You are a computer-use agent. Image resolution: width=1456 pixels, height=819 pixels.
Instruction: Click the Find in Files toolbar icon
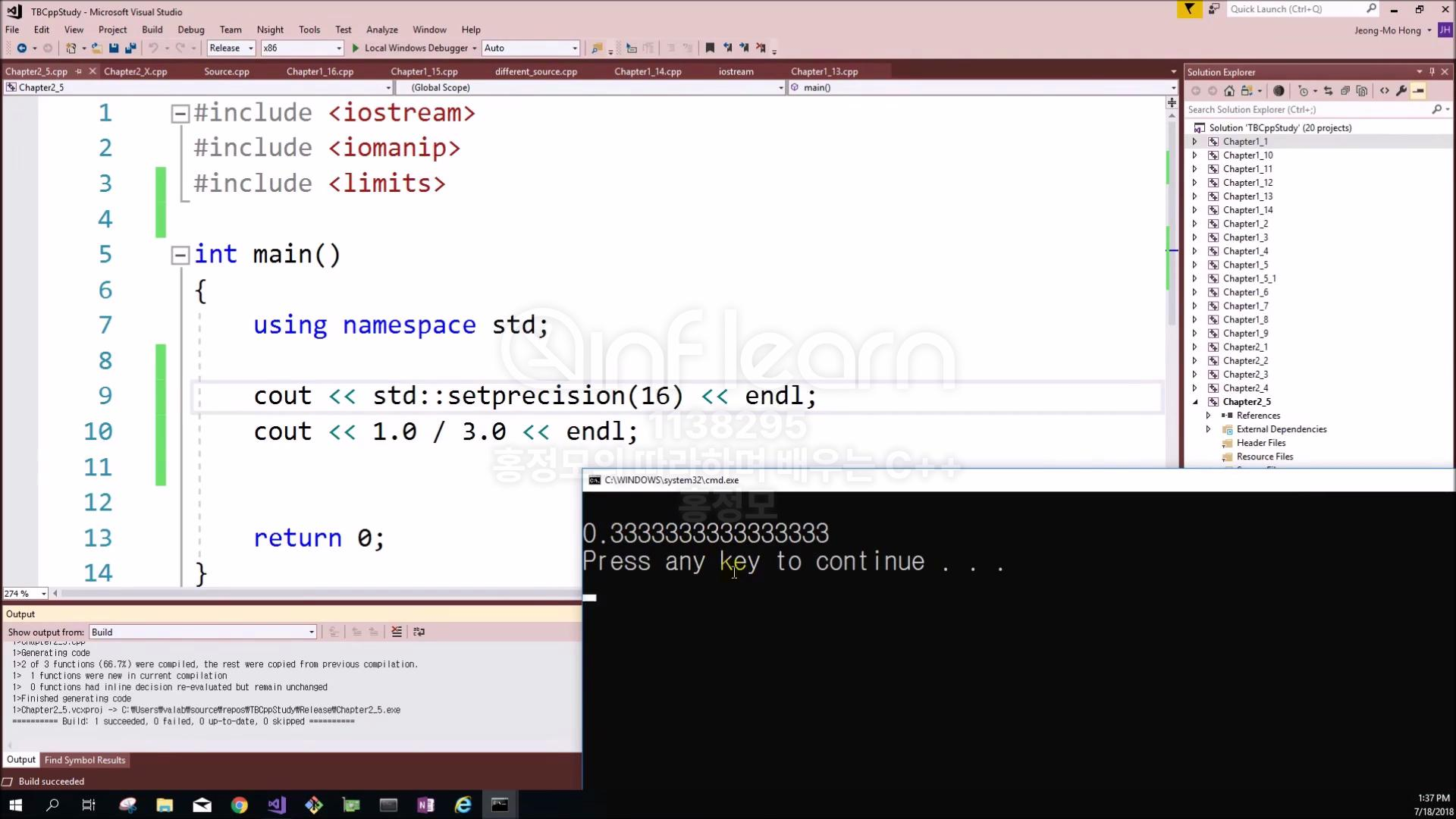pyautogui.click(x=597, y=48)
